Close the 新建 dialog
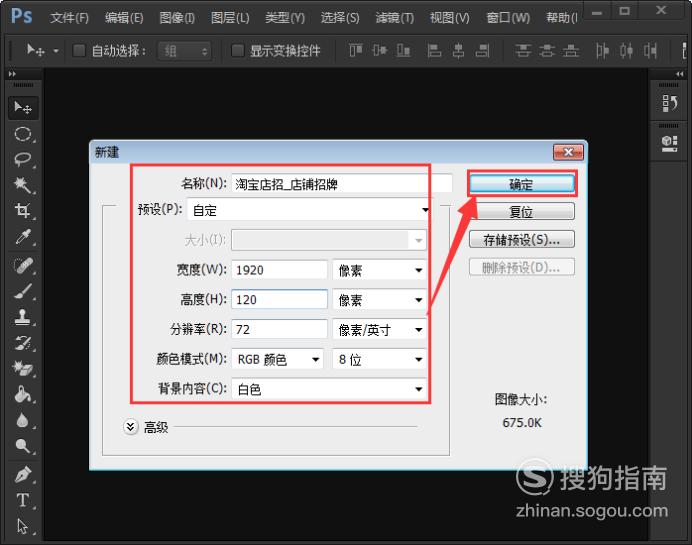Viewport: 692px width, 545px height. click(568, 152)
